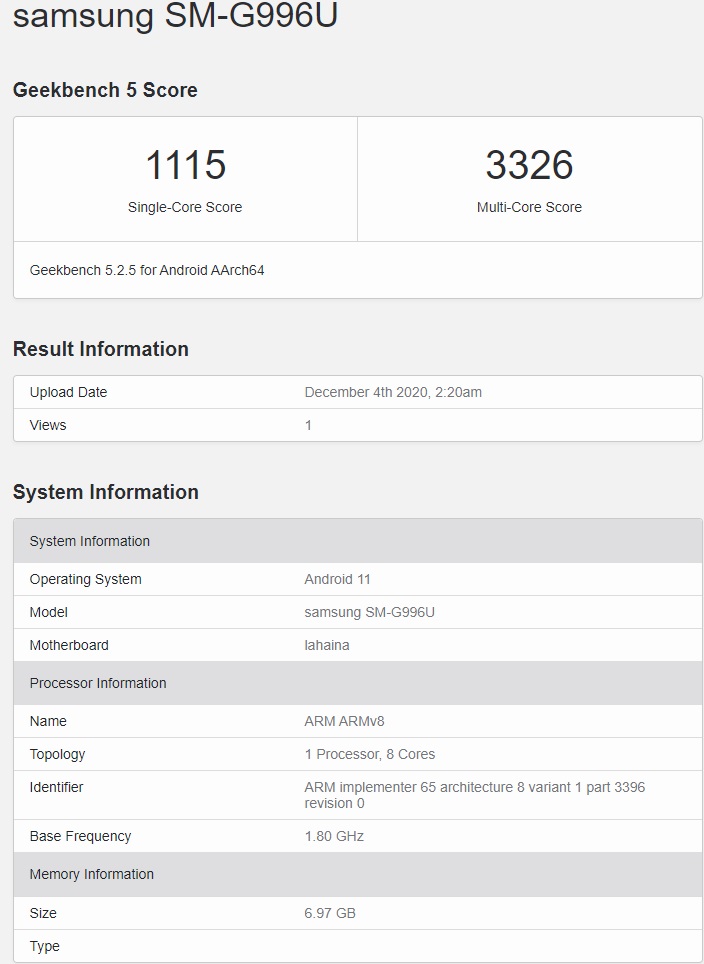Image resolution: width=704 pixels, height=964 pixels.
Task: Click the Result Information heading
Action: pos(101,349)
